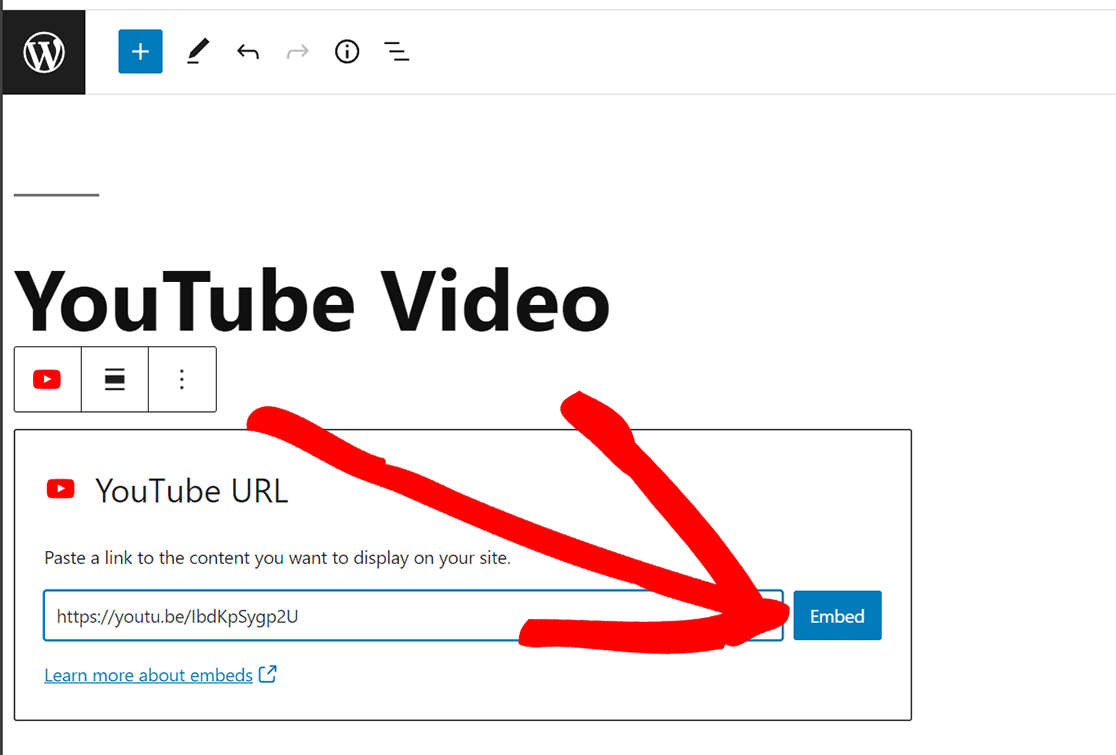Expand the three-dot block Options menu
Screen dimensions: 1116x755
click(181, 379)
